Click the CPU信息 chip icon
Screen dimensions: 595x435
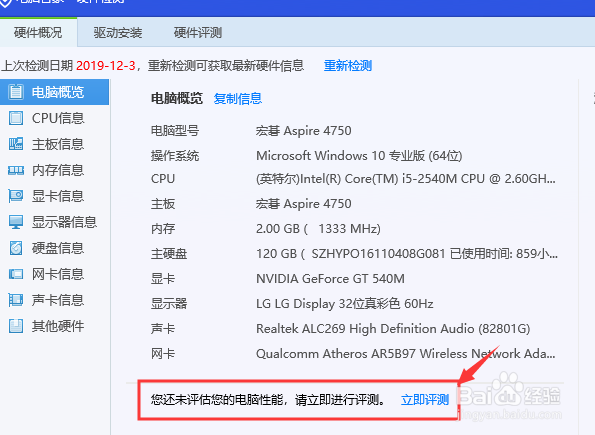[16, 118]
